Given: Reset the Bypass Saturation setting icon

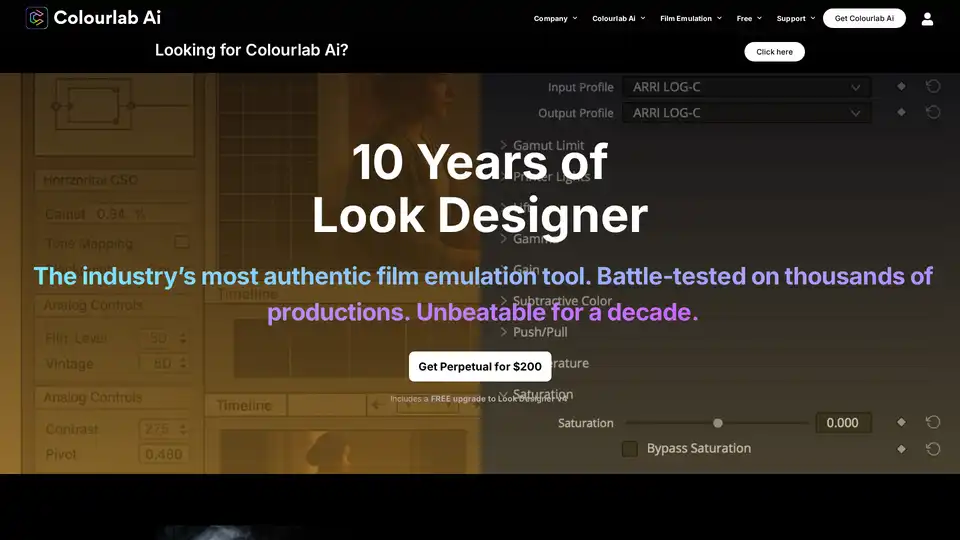Looking at the screenshot, I should [x=932, y=449].
